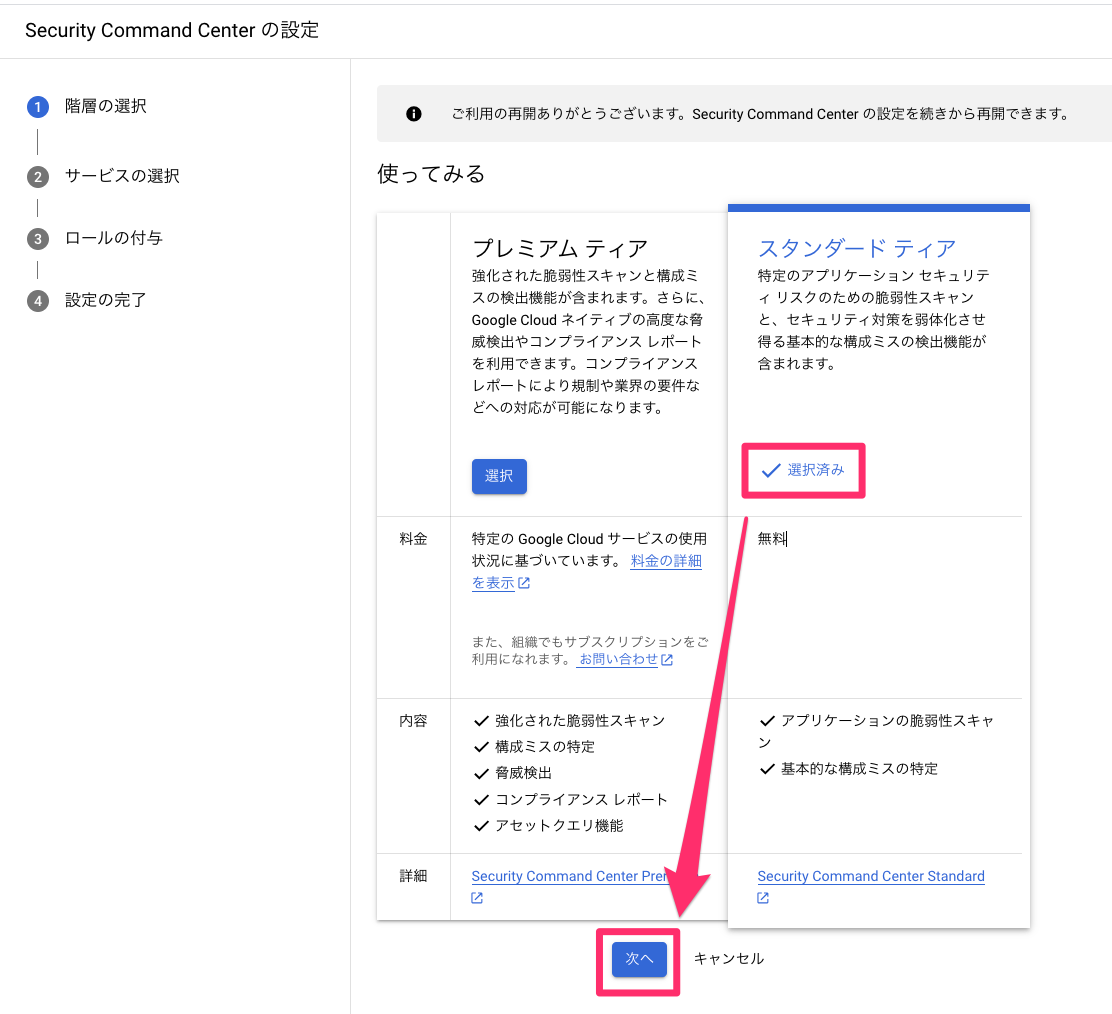Click the 次へ button
This screenshot has width=1112, height=1014.
pos(638,958)
